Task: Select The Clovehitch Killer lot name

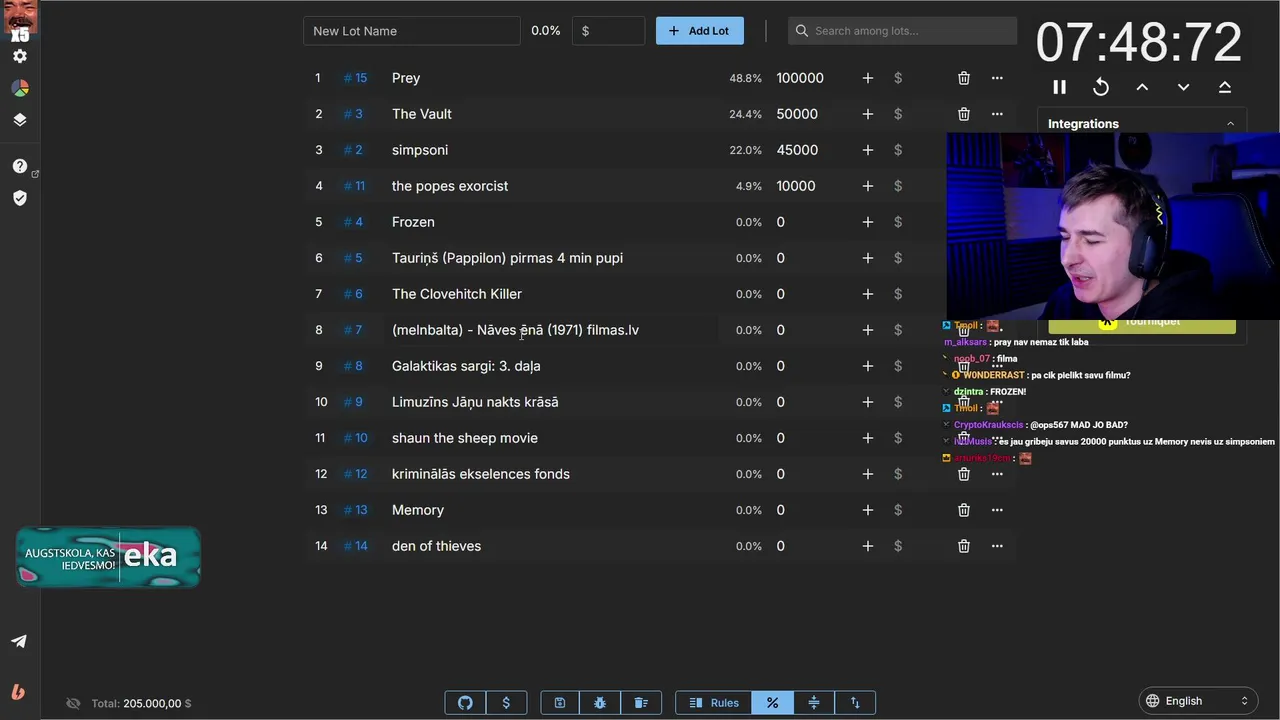Action: [457, 294]
